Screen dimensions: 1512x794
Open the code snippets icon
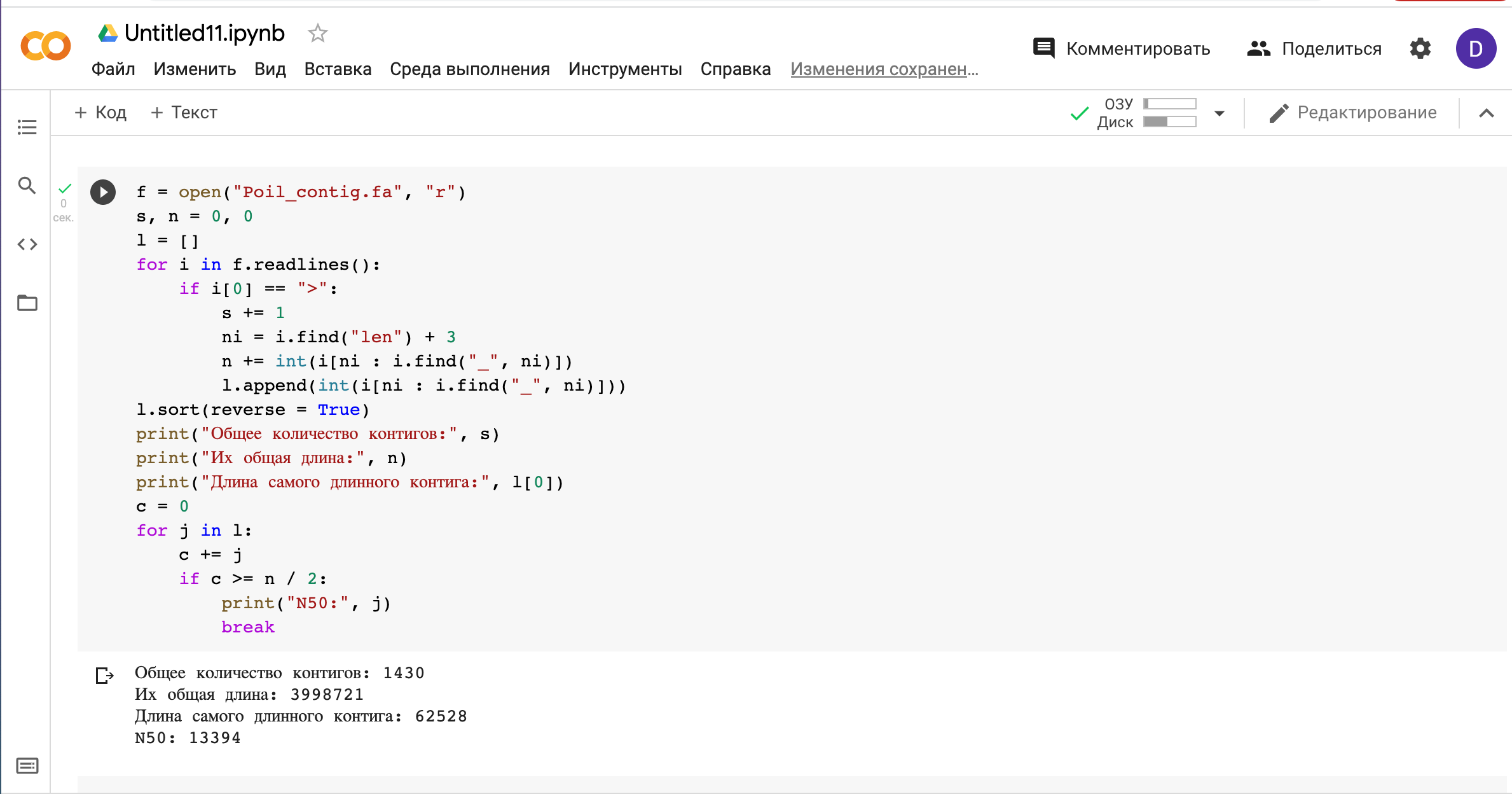pyautogui.click(x=27, y=244)
